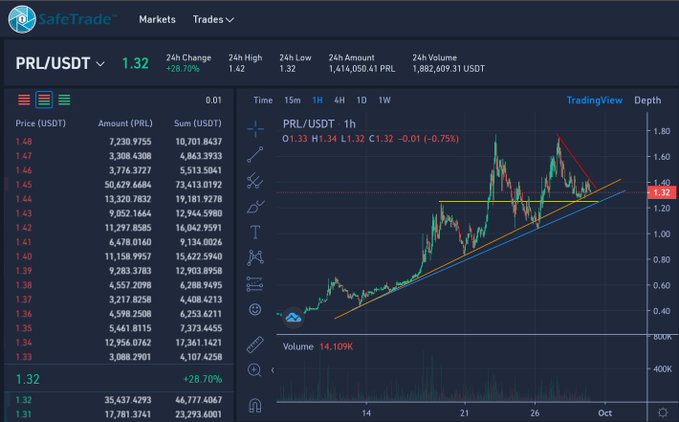Screen dimensions: 679x422
Task: Show sell orders only in order book
Action: click(24, 100)
